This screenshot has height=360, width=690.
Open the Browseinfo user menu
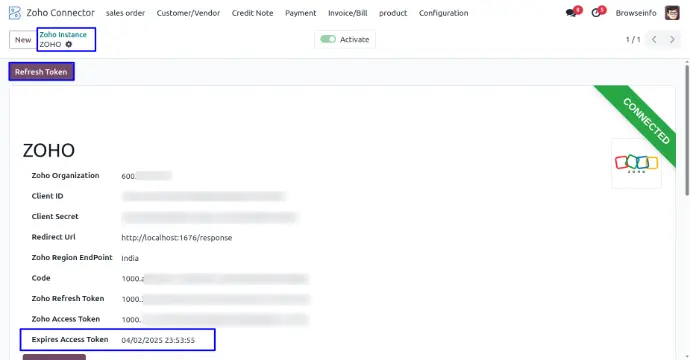(636, 13)
